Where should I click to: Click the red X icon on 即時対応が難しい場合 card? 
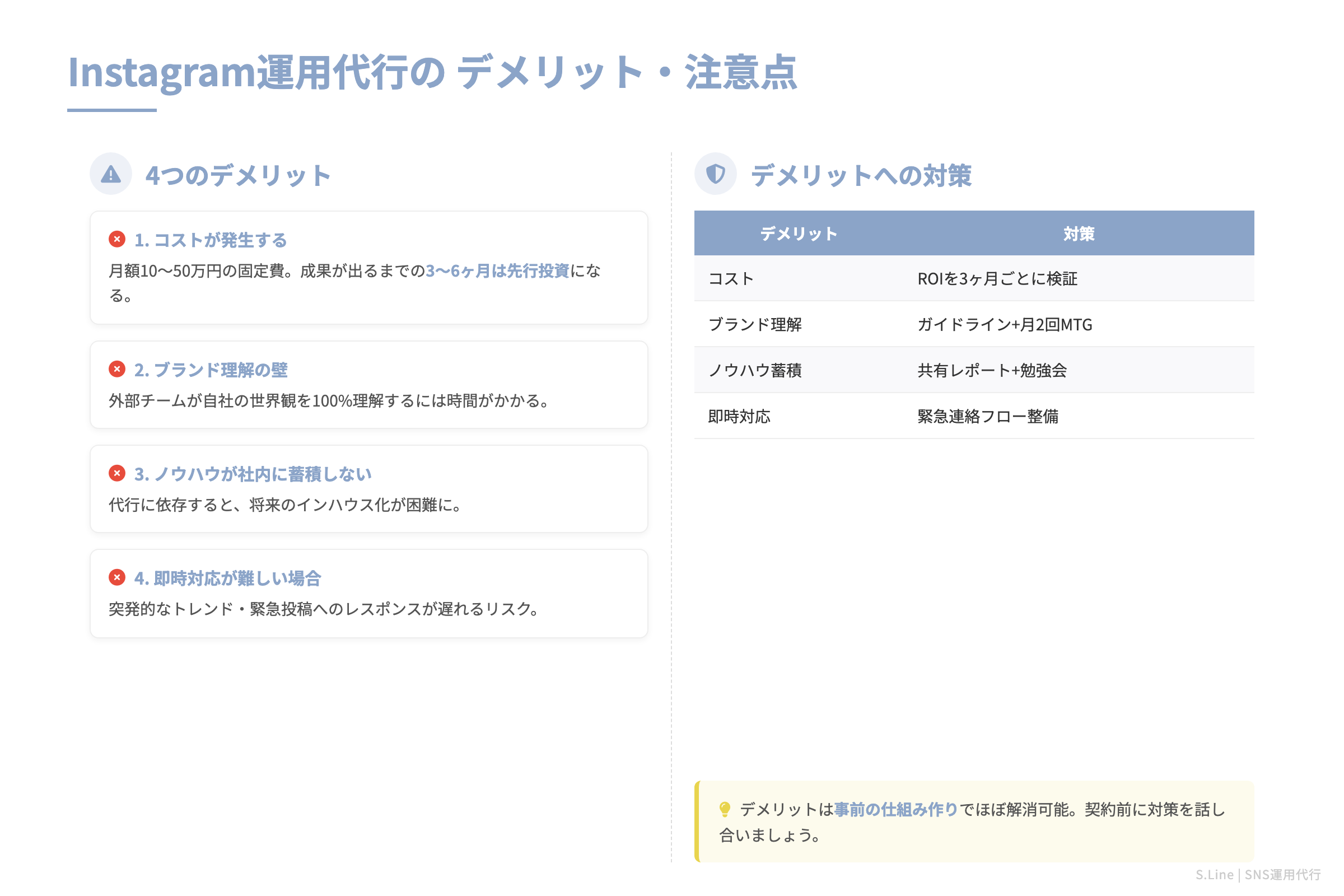117,578
